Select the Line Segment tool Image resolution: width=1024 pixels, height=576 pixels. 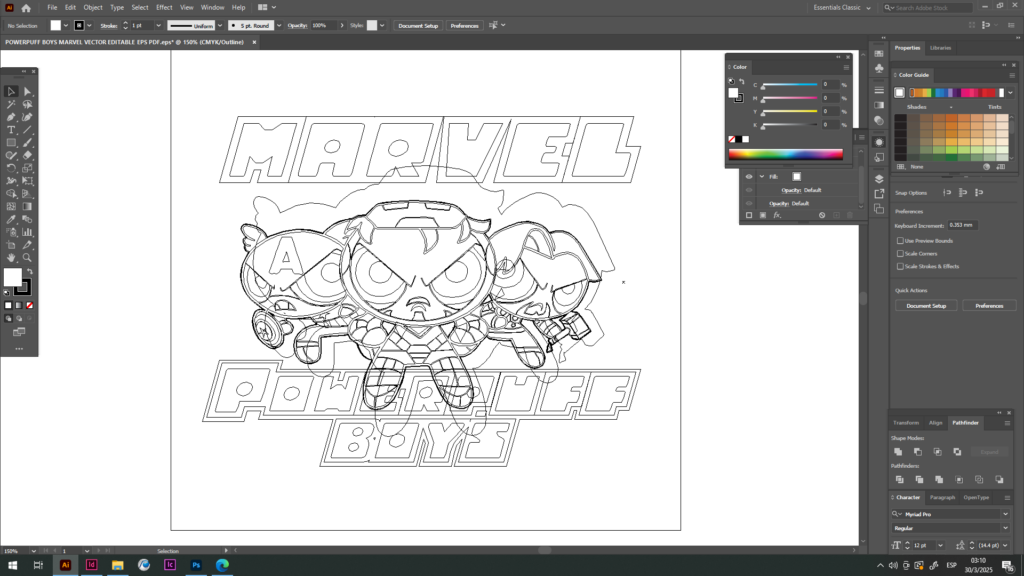pos(27,130)
